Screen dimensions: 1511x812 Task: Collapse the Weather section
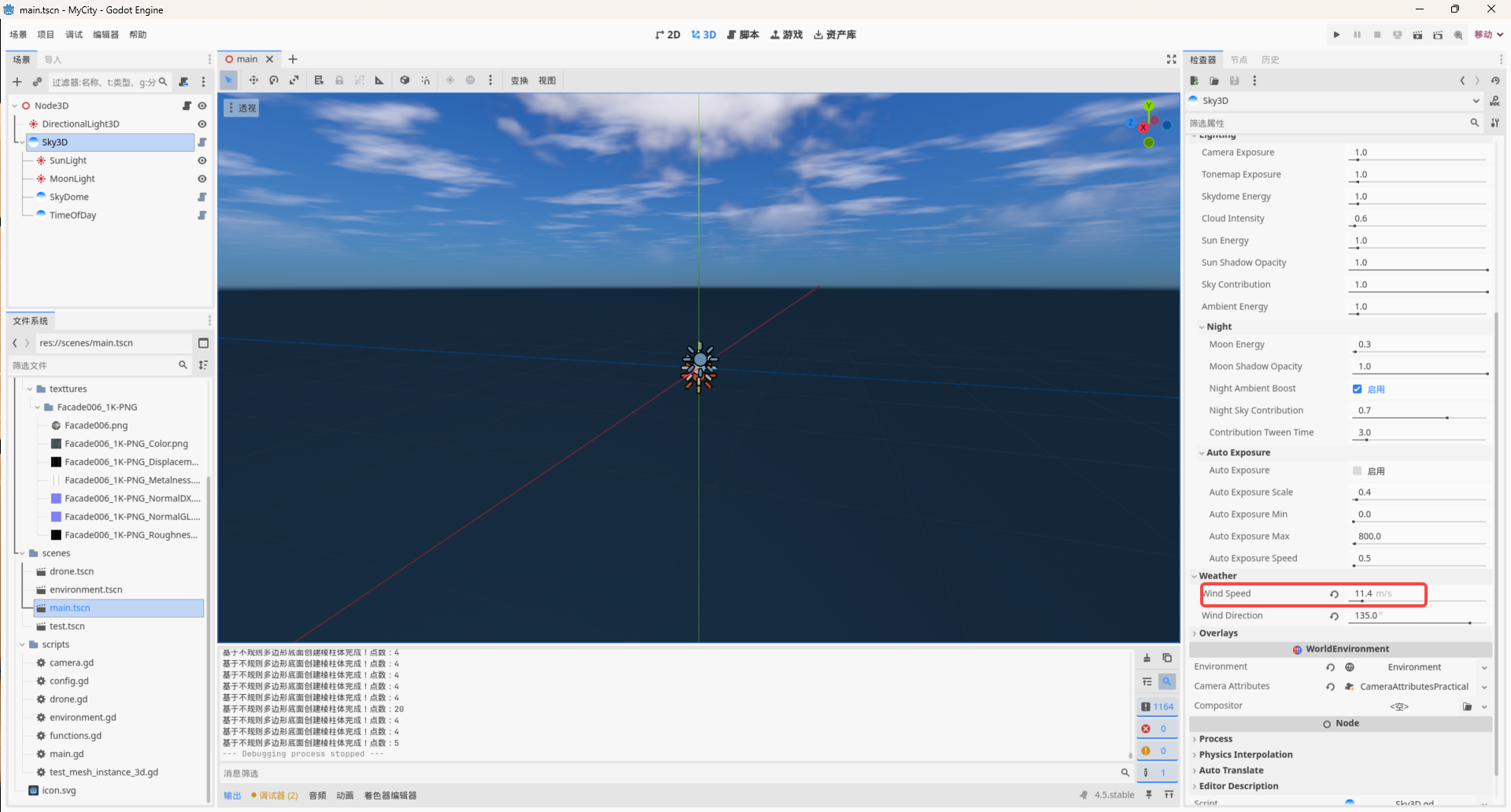pos(1217,576)
